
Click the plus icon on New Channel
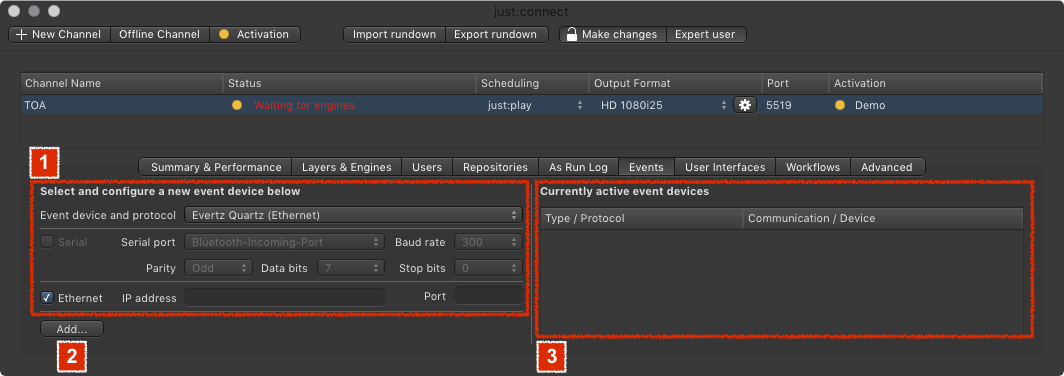click(x=21, y=34)
